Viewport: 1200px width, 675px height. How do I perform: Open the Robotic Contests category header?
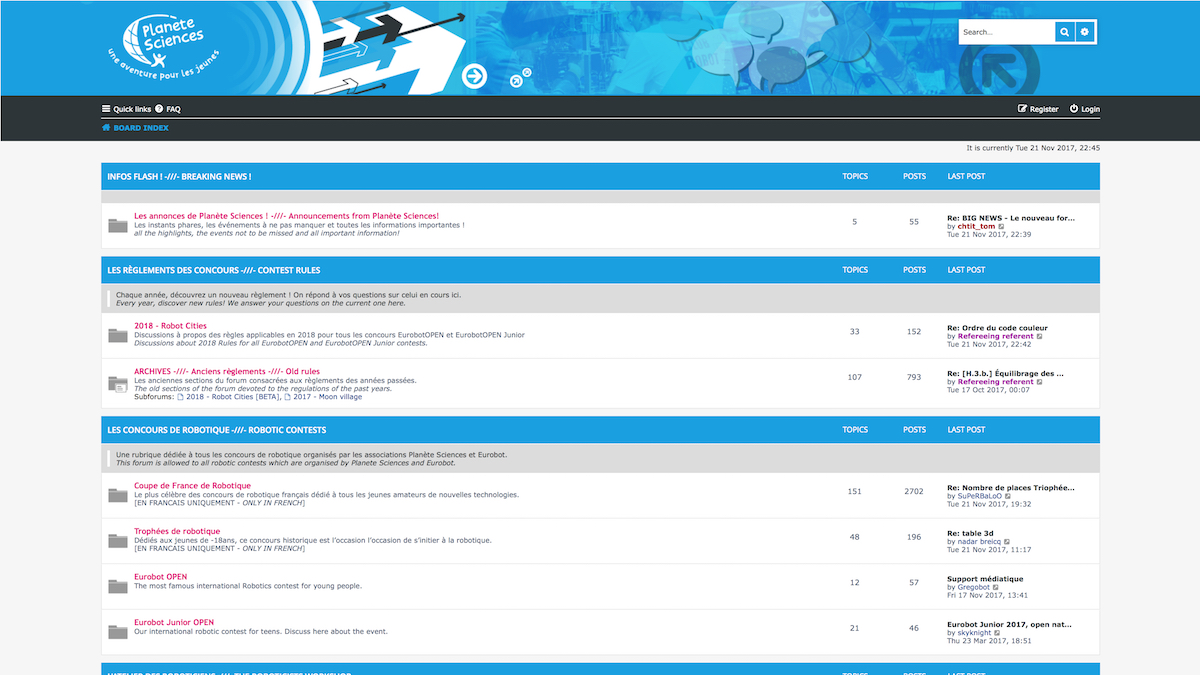click(217, 430)
